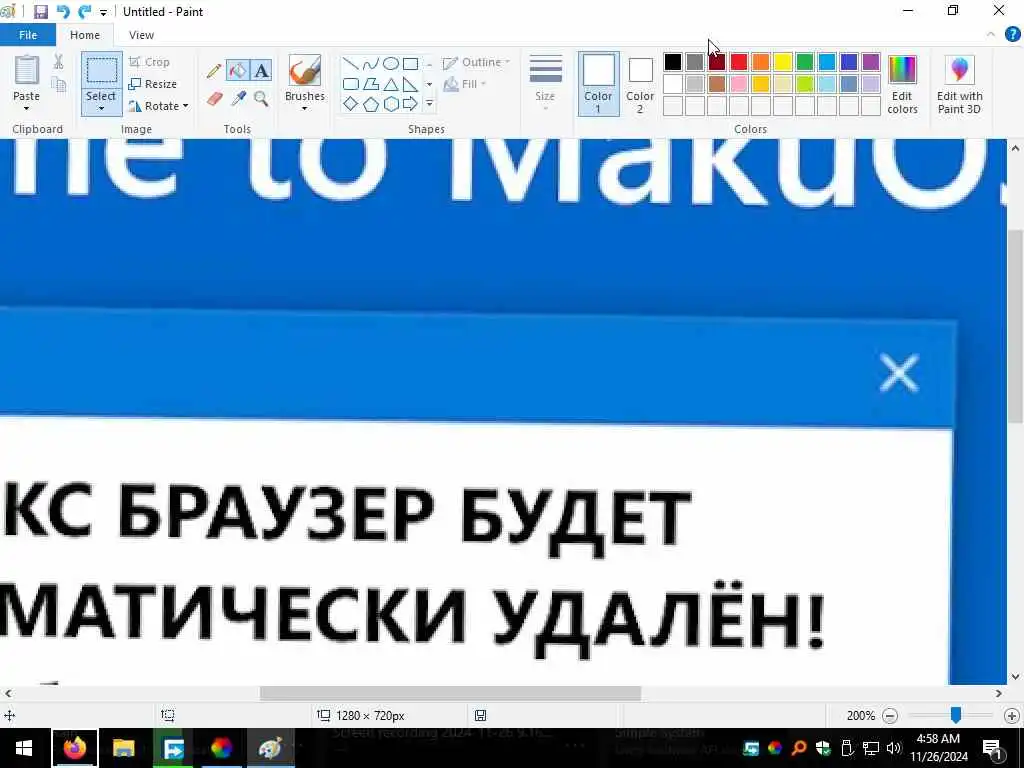
Task: Click the Paste clipboard icon
Action: (x=27, y=71)
